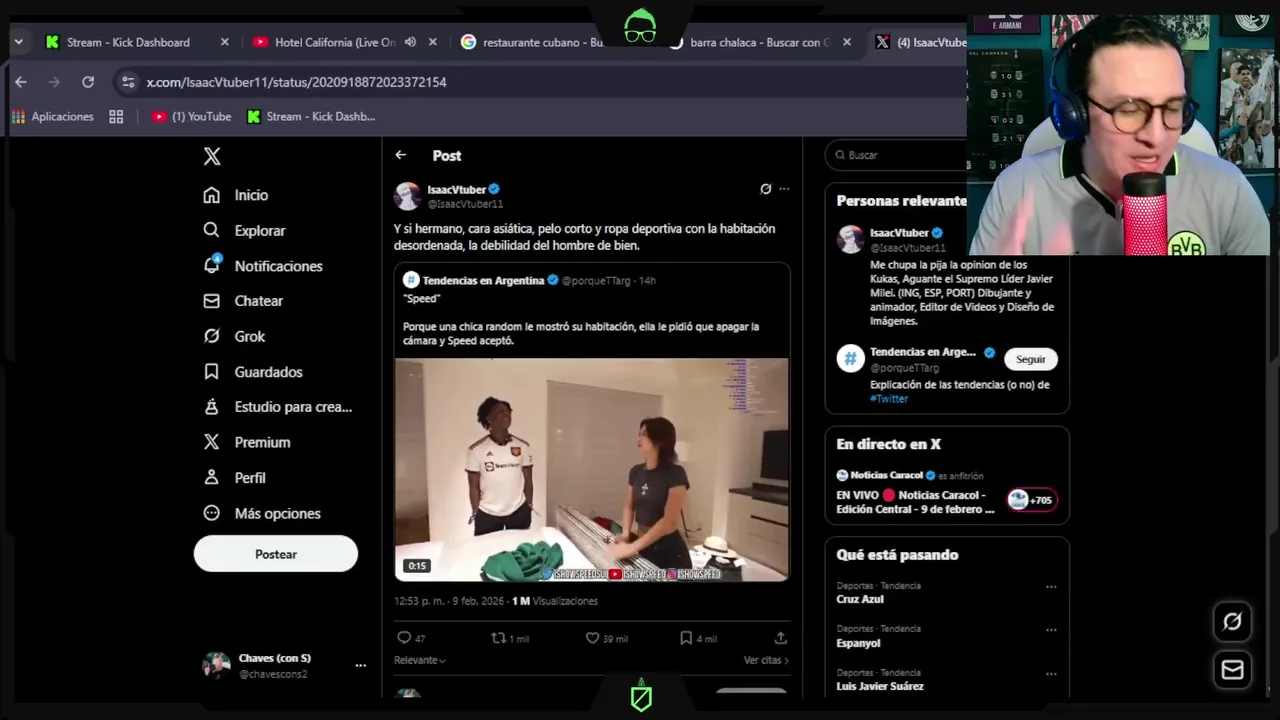Open options for Luis Javier Suárez trend
Viewport: 1280px width, 720px height.
point(1051,674)
